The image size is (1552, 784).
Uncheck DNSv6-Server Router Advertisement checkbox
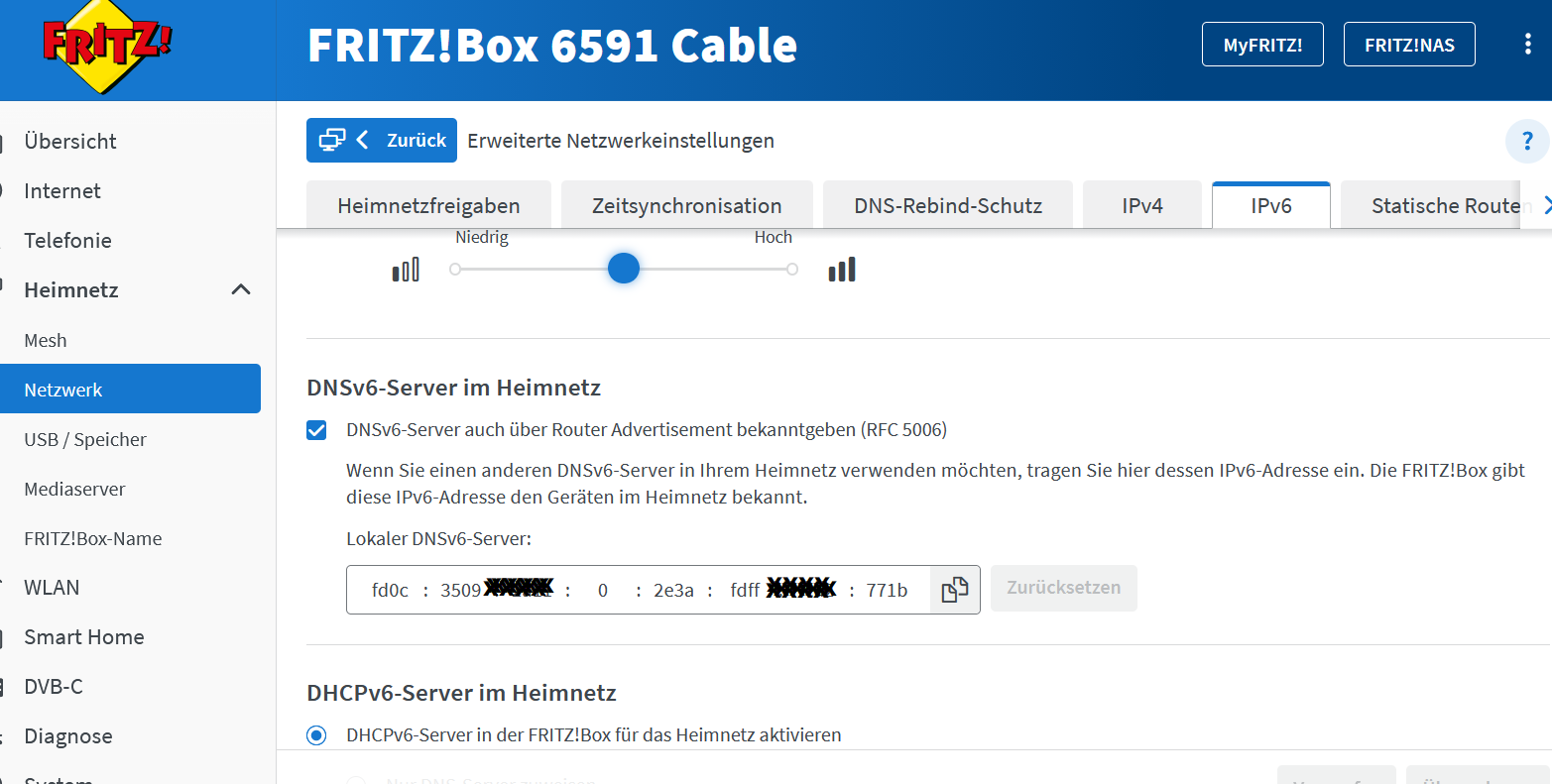(316, 430)
